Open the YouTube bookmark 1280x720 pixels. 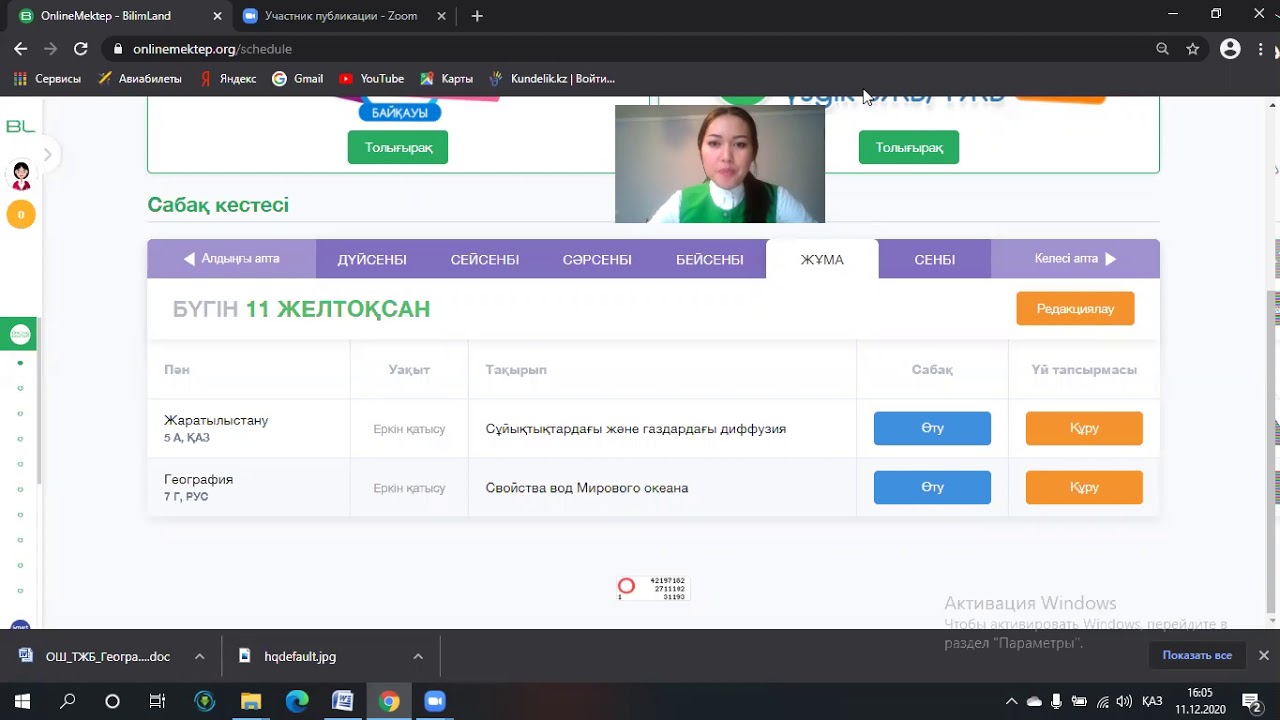pos(371,78)
